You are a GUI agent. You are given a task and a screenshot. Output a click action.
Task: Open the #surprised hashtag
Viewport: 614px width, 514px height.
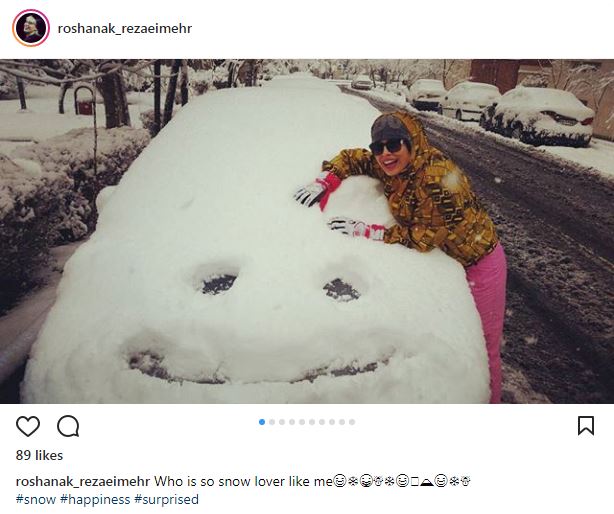click(x=166, y=500)
